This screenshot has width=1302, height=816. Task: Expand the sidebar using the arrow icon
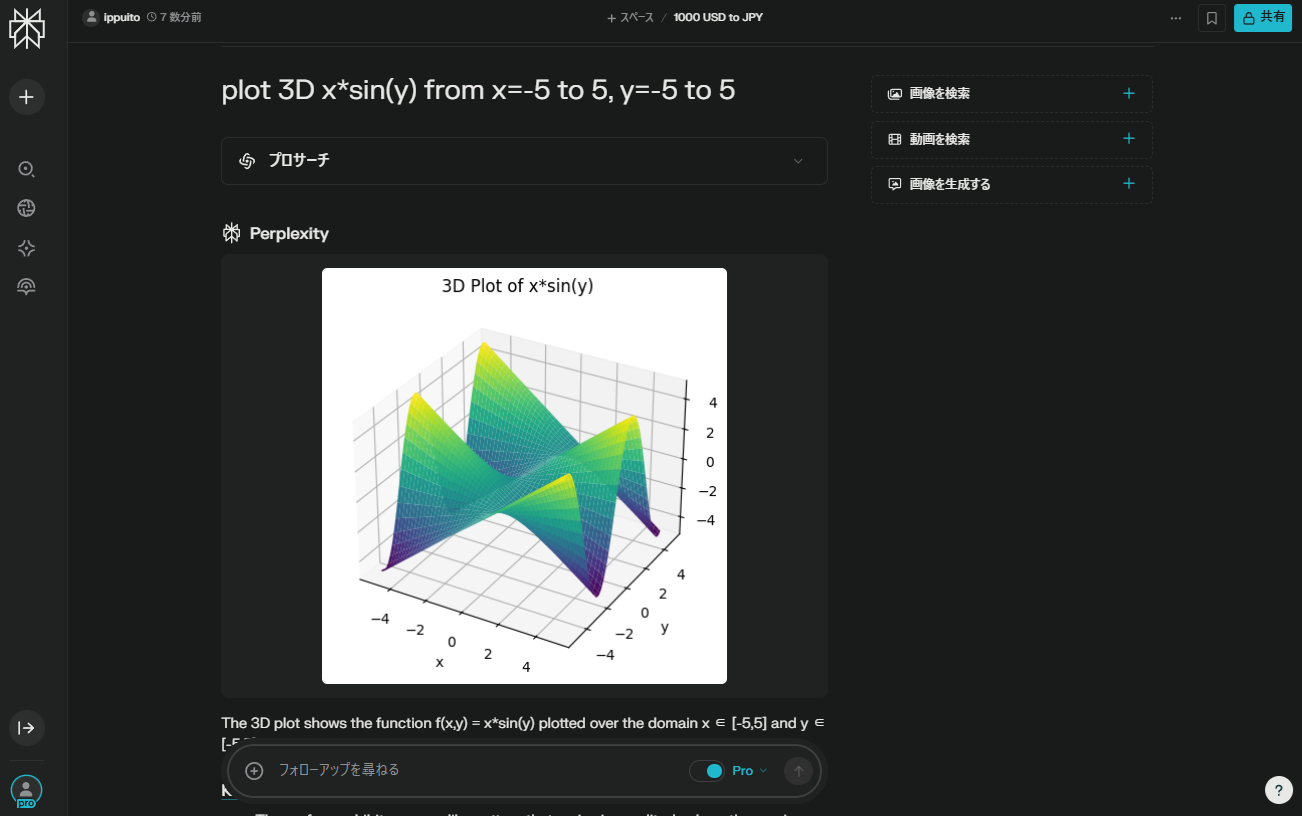pos(26,728)
